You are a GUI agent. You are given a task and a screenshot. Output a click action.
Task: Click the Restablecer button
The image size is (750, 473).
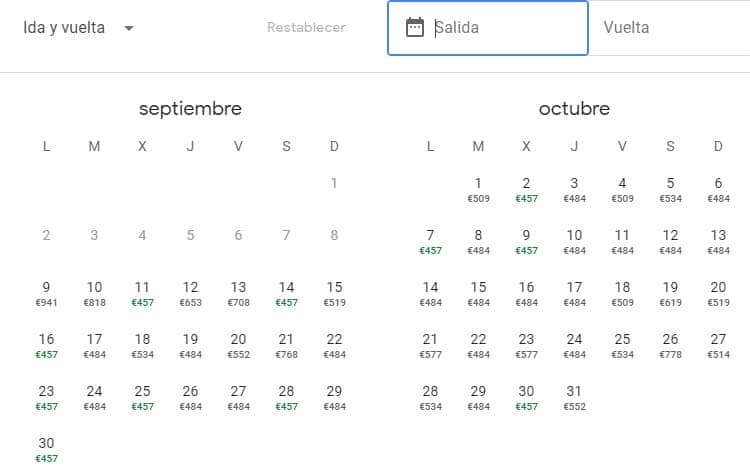306,28
